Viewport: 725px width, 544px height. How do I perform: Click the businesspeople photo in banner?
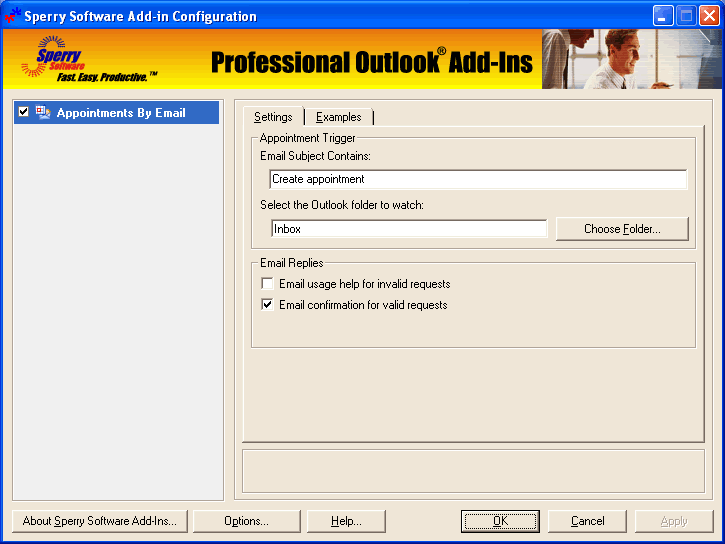[630, 60]
